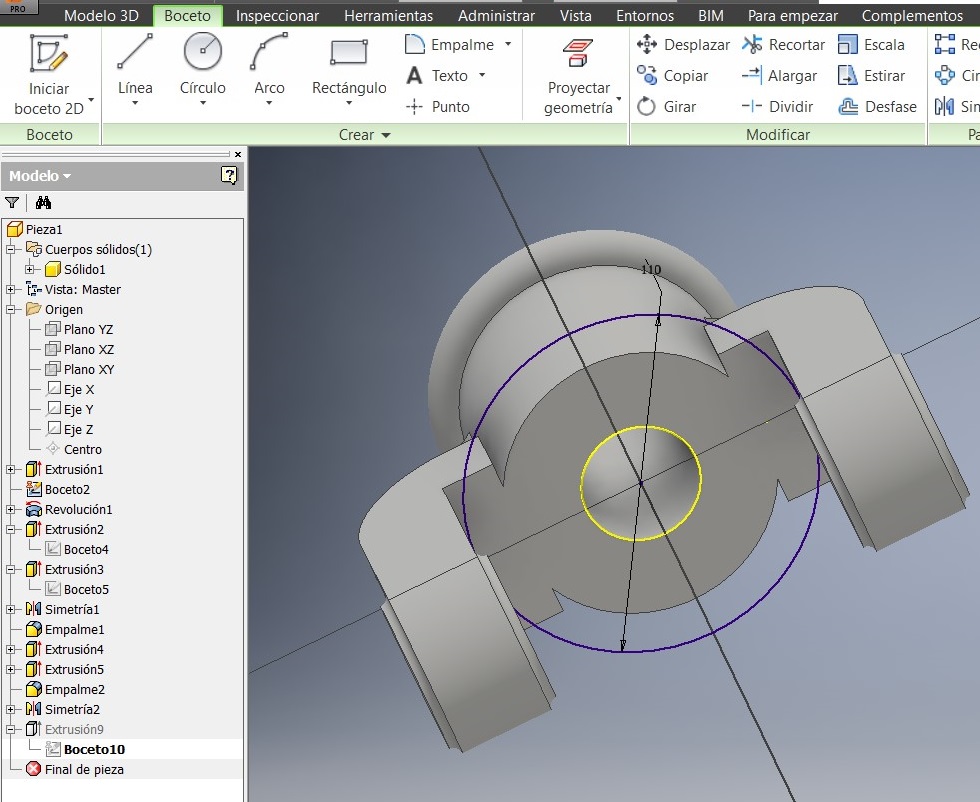The image size is (980, 802).
Task: Select Plano XZ in the tree
Action: [79, 349]
